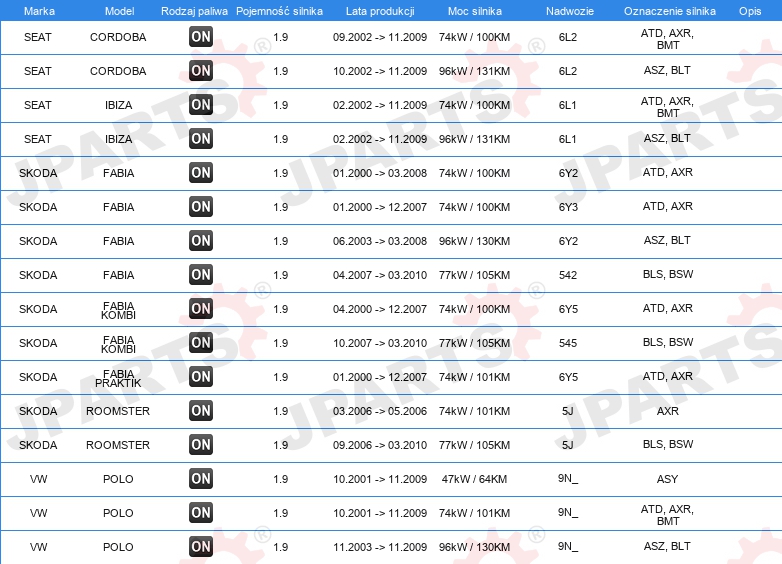The width and height of the screenshot is (782, 564).
Task: Select the Nadwozie column header
Action: pos(570,11)
